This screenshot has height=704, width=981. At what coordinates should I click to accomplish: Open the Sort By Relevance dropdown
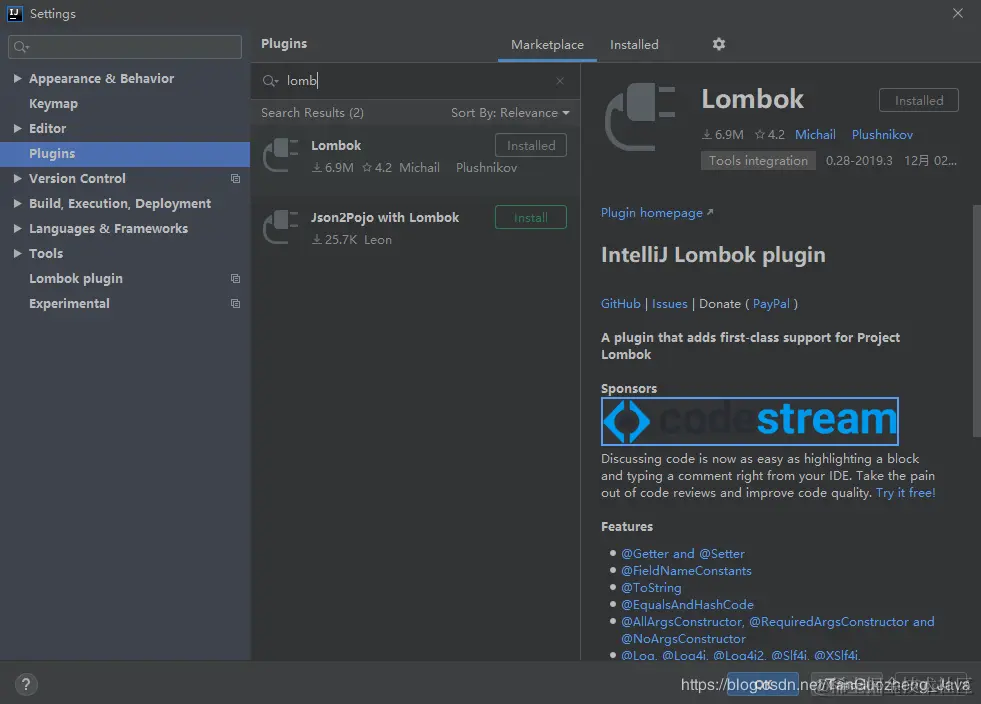point(510,113)
